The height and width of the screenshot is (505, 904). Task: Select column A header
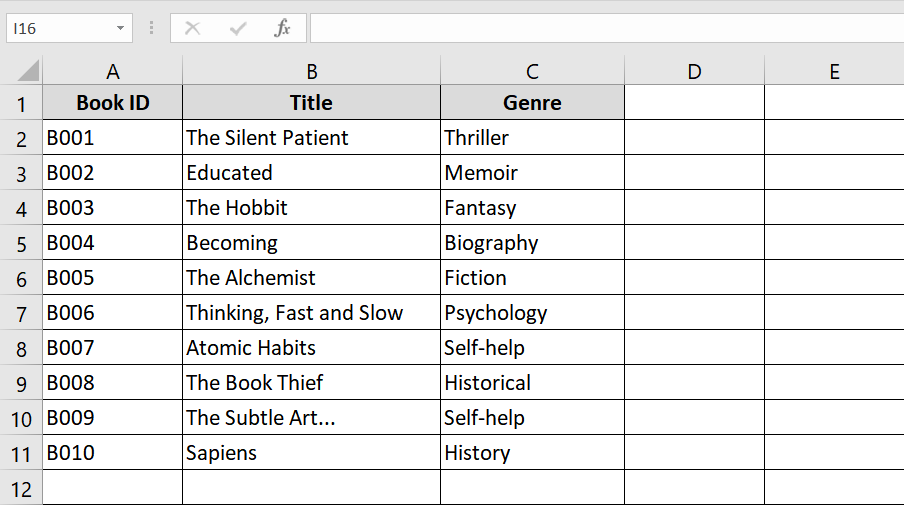click(112, 71)
